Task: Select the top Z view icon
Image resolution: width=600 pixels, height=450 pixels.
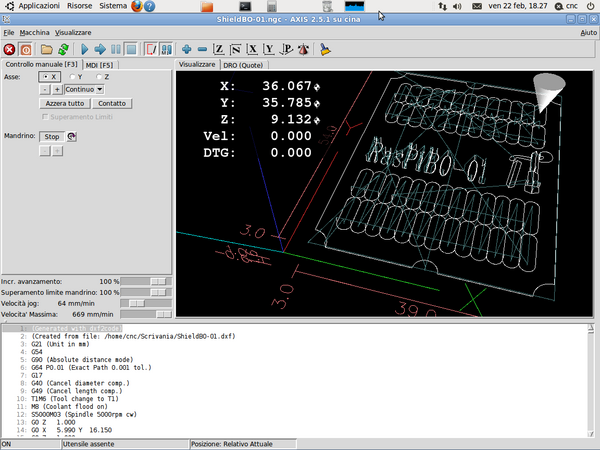Action: (x=220, y=48)
